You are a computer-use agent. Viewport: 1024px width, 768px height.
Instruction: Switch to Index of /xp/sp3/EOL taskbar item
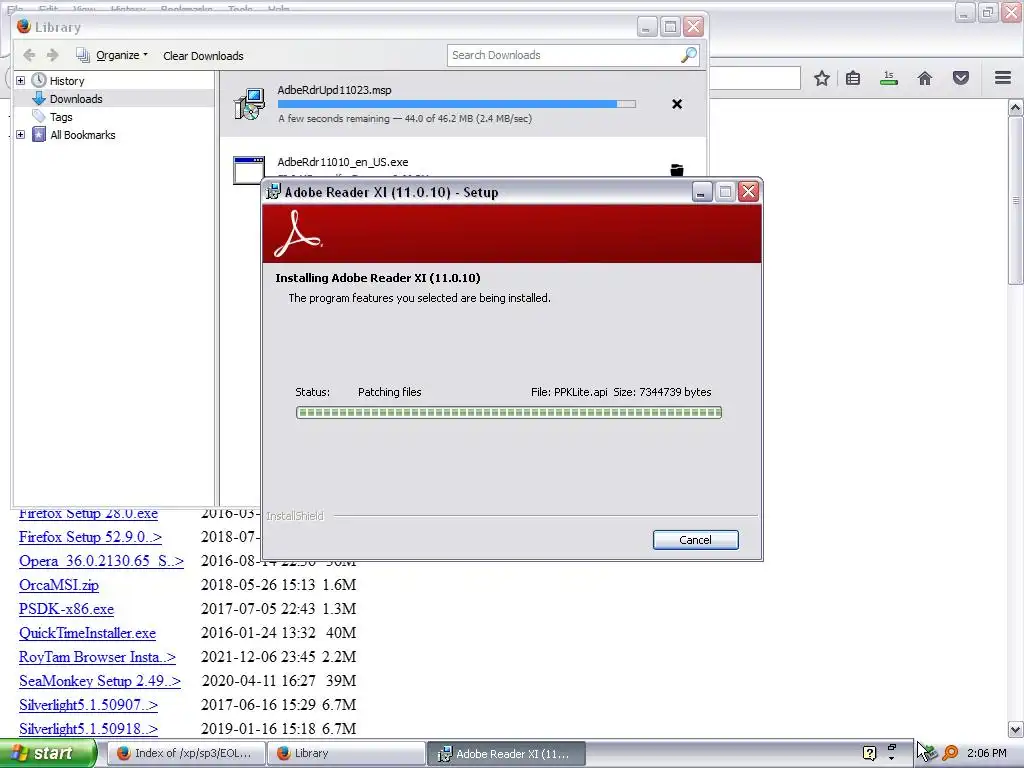pos(185,754)
